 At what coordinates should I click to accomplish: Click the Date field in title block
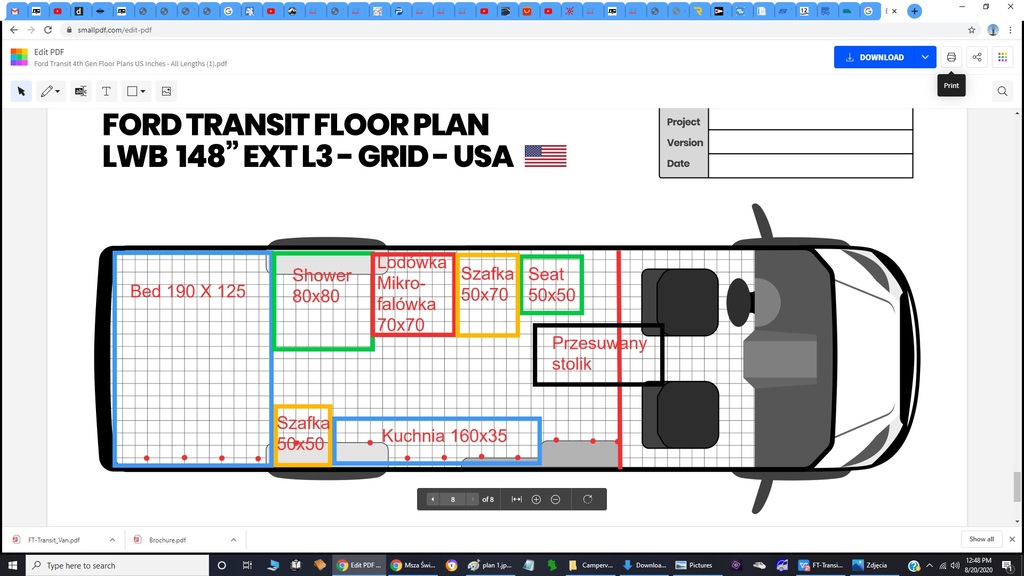[810, 165]
